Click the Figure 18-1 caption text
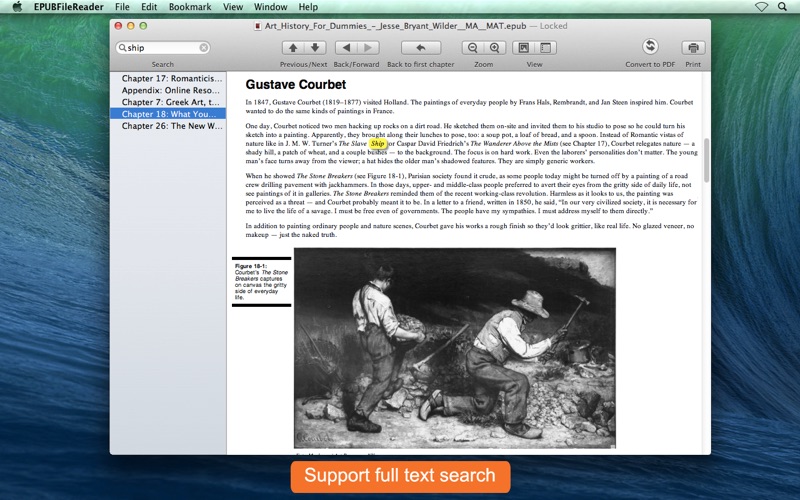The width and height of the screenshot is (800, 500). pos(262,282)
